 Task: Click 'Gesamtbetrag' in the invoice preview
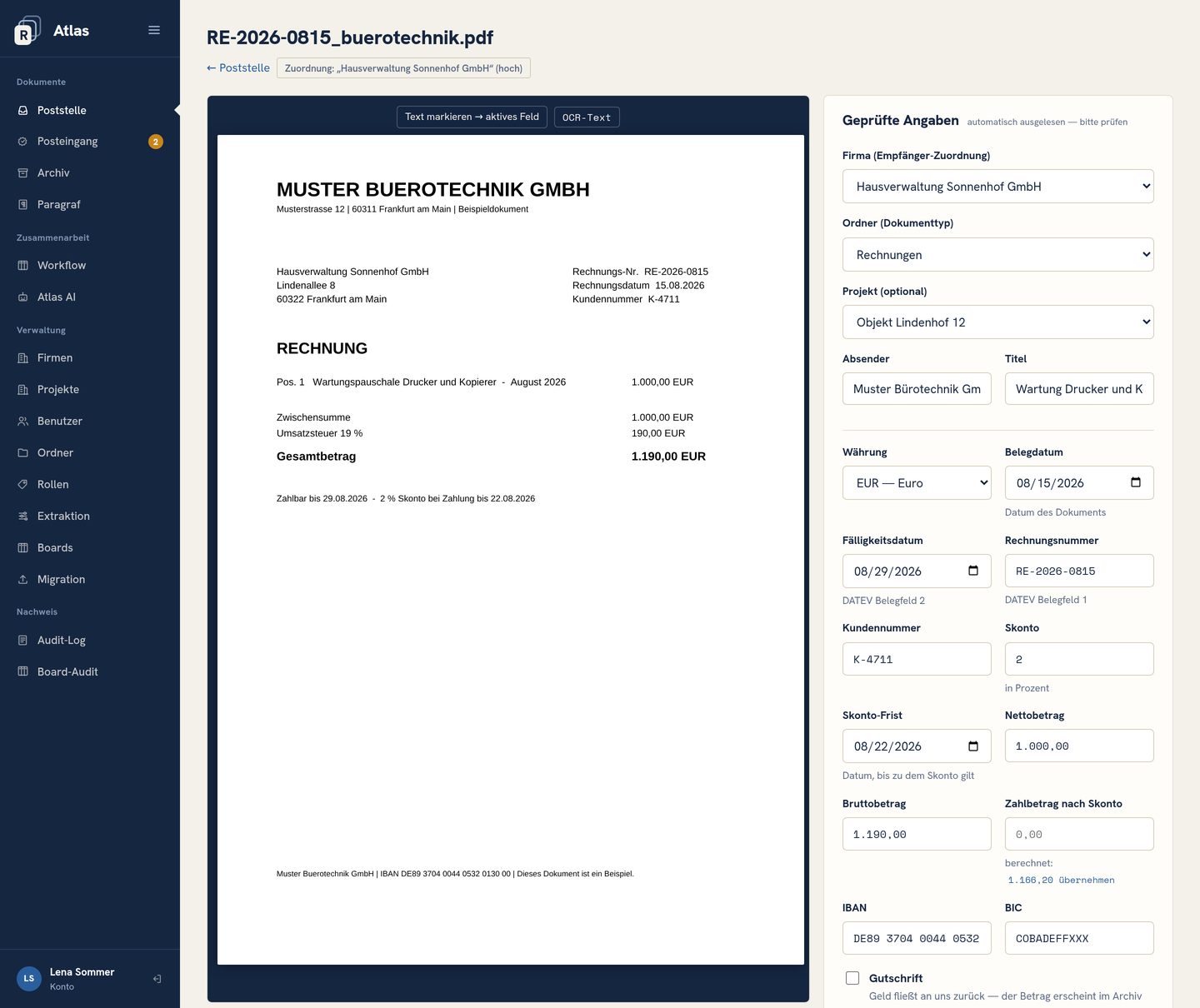click(x=316, y=457)
